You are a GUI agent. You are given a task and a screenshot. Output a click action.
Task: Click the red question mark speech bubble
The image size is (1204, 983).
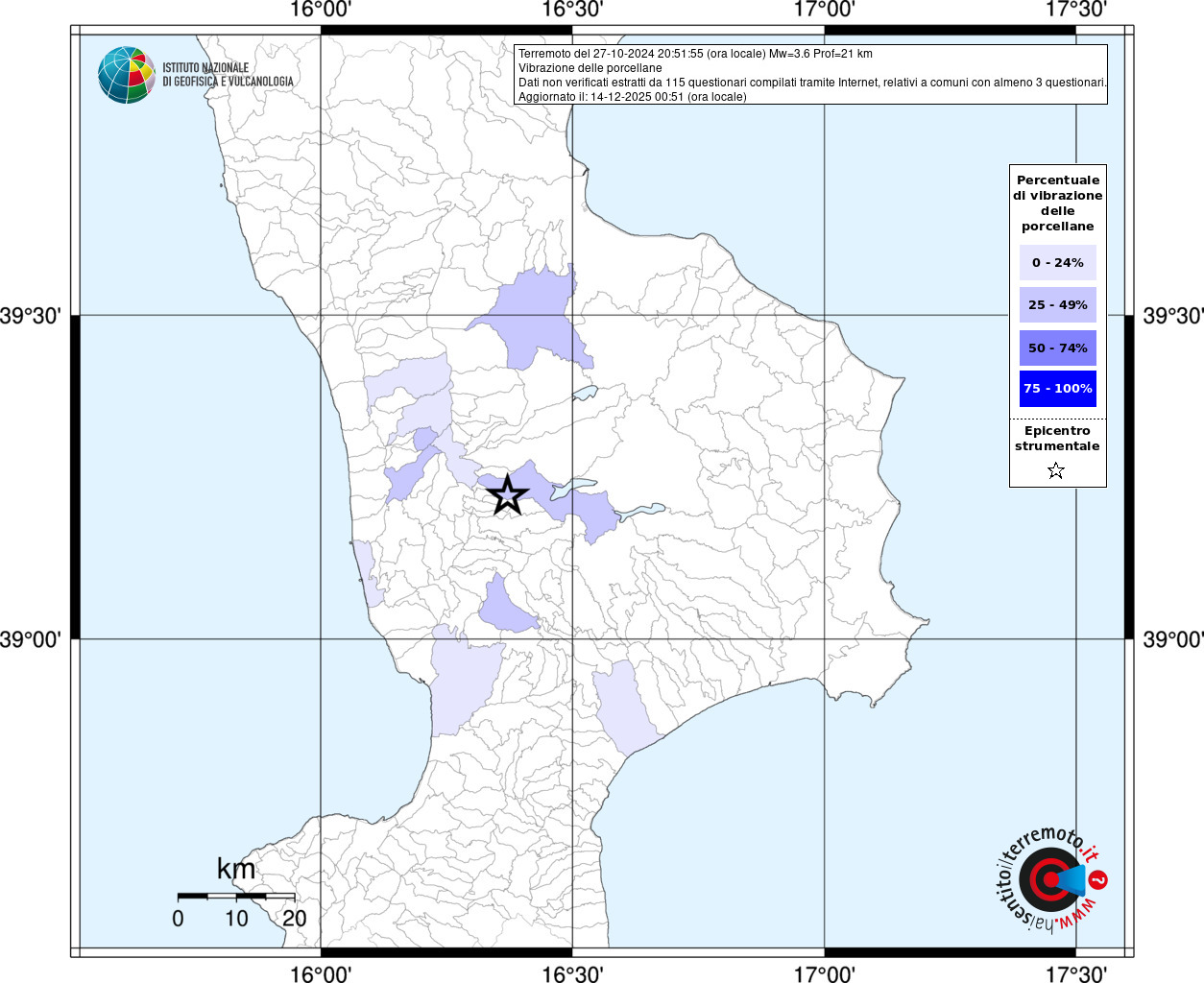pos(1098,879)
